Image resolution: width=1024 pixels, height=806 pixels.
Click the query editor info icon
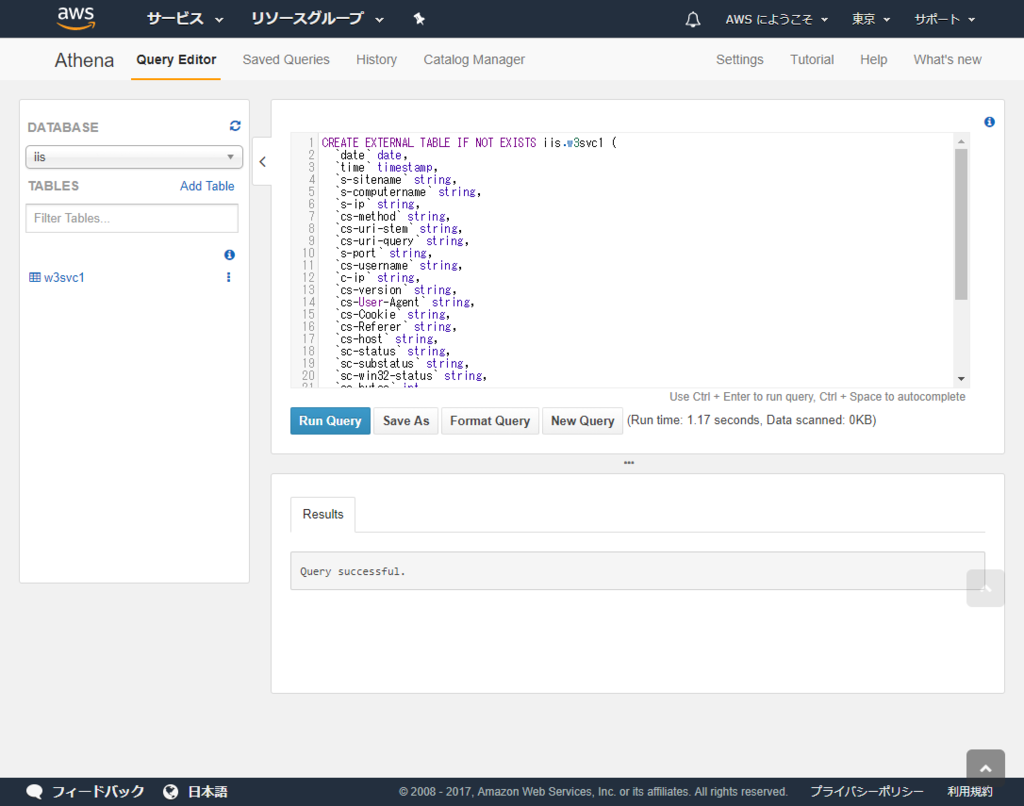point(989,122)
